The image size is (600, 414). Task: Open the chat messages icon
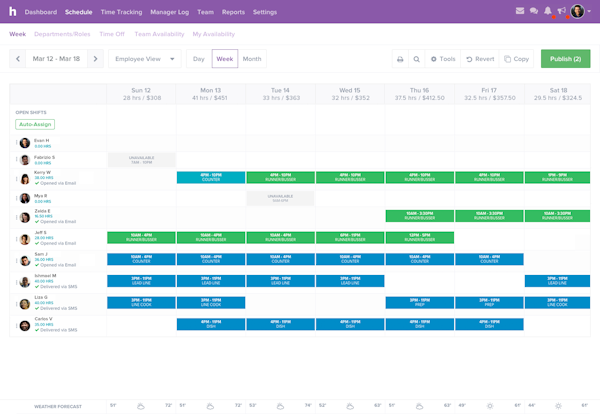(534, 12)
